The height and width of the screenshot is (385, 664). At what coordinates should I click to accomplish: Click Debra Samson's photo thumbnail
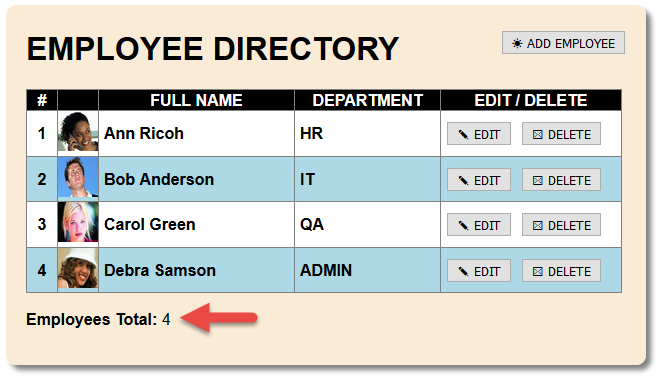click(x=78, y=268)
